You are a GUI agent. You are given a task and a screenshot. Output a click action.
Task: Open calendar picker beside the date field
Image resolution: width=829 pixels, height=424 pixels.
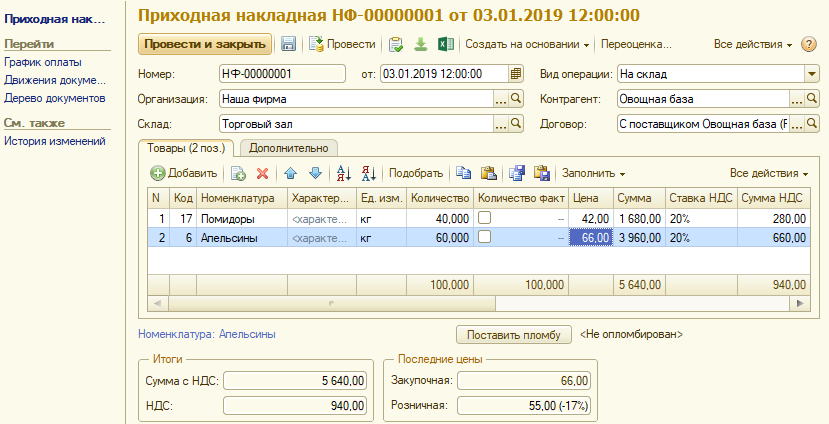click(516, 74)
